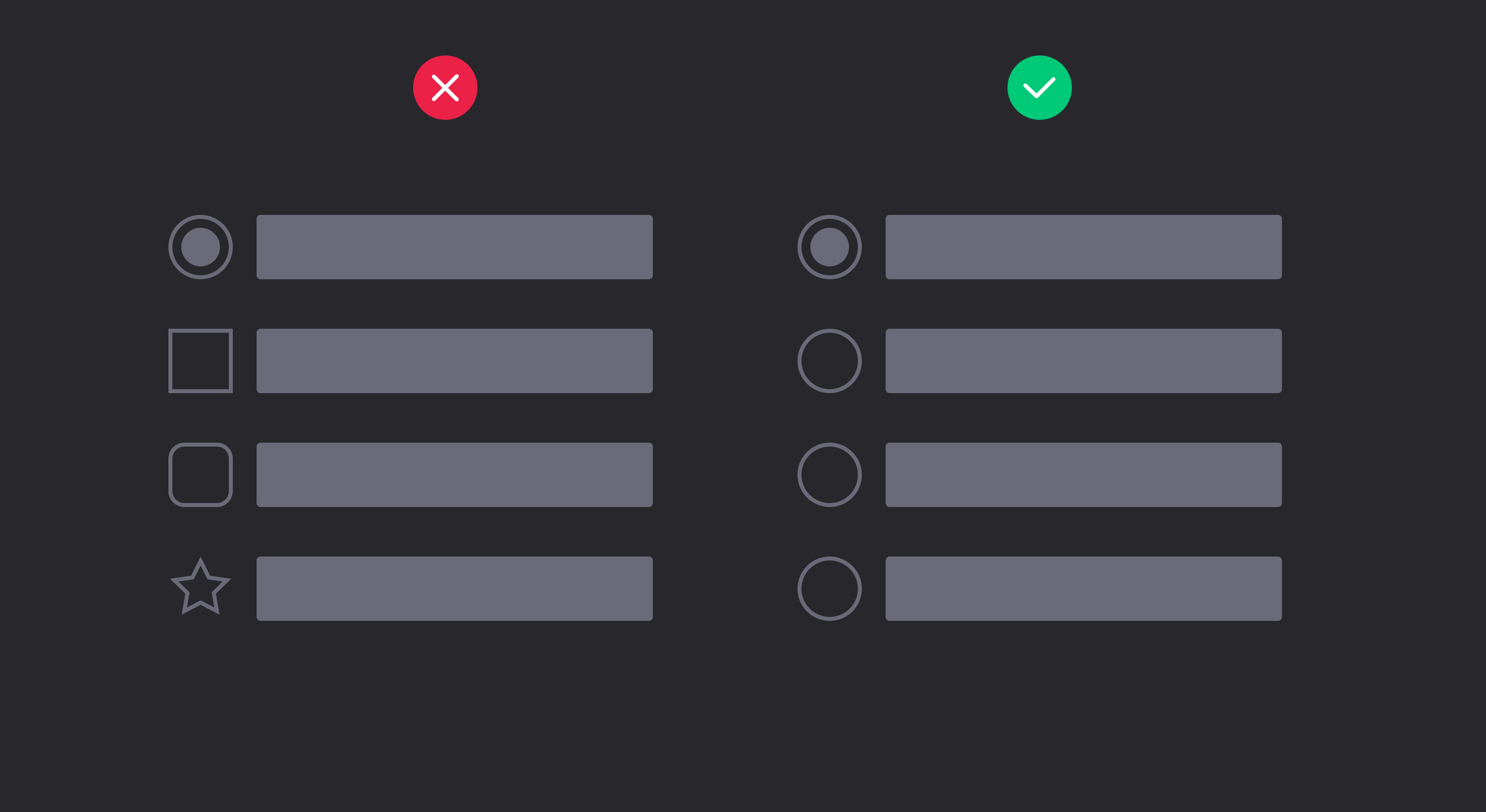Click the label bar beside second right radio

pyautogui.click(x=1083, y=360)
